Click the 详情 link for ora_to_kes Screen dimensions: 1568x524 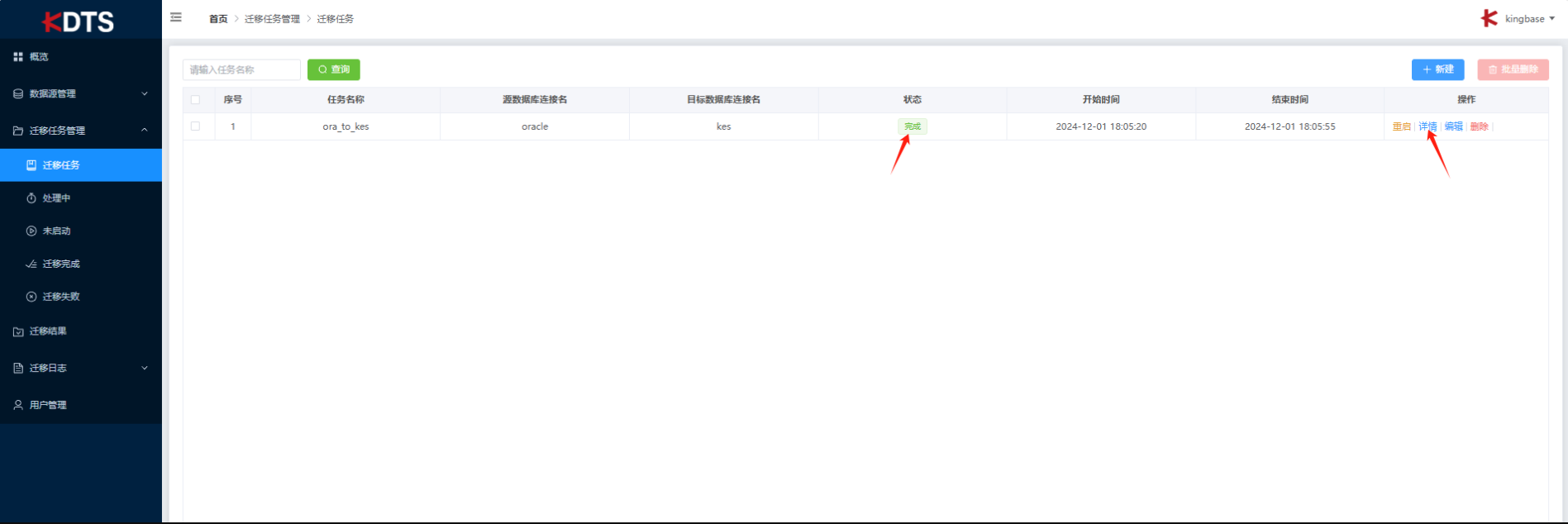(x=1427, y=126)
